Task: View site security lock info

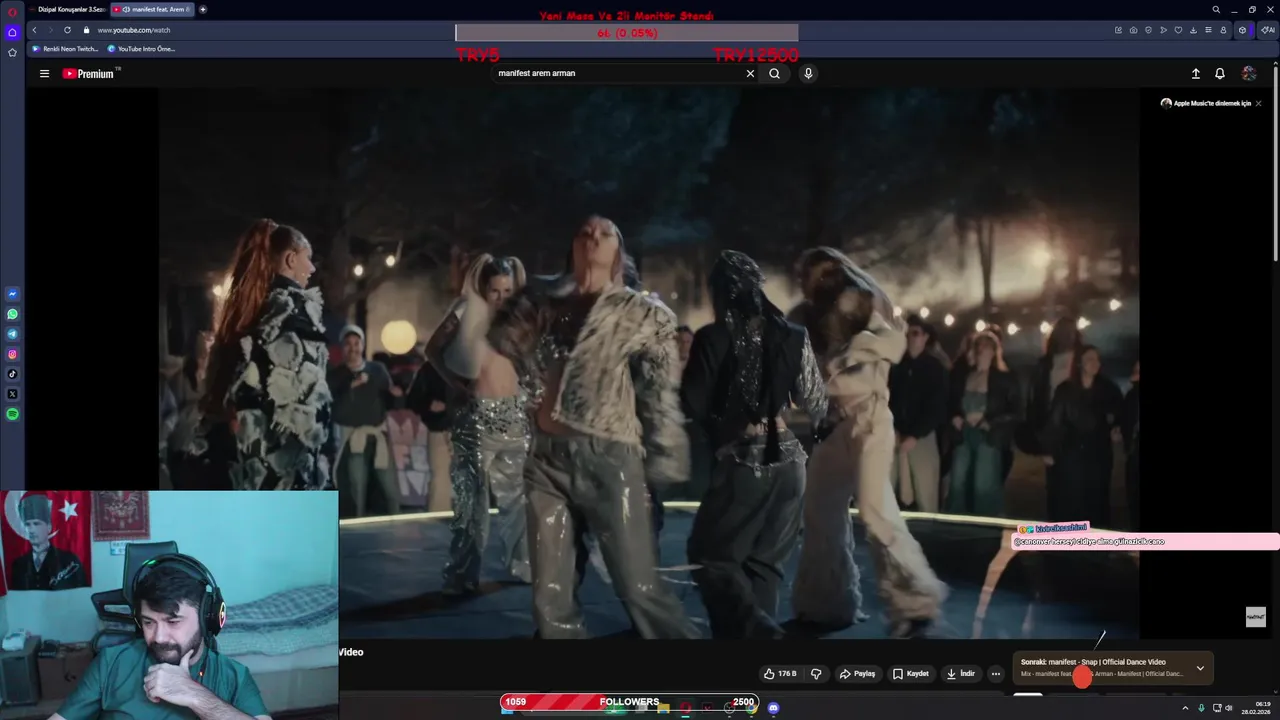Action: point(86,30)
